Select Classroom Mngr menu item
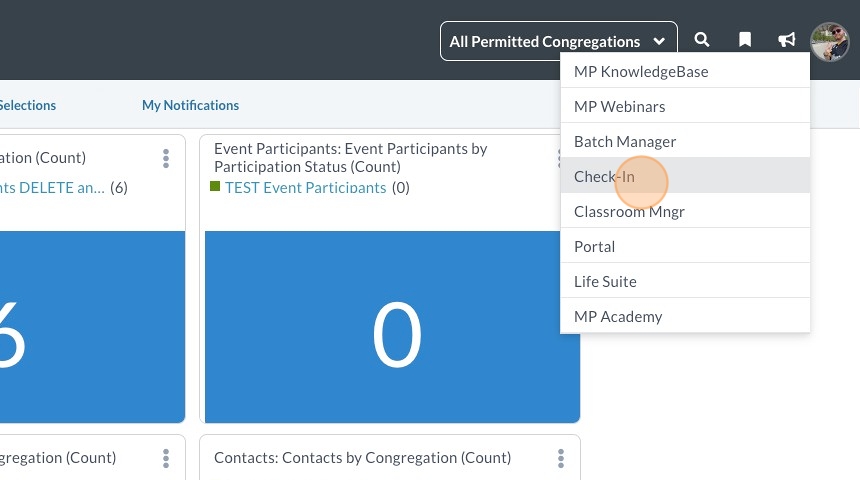Screen dimensions: 860x480 coord(629,212)
